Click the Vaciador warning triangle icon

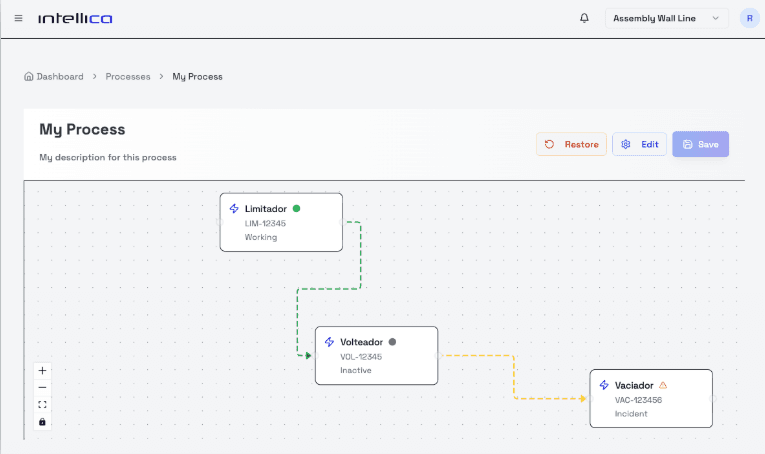coord(663,385)
